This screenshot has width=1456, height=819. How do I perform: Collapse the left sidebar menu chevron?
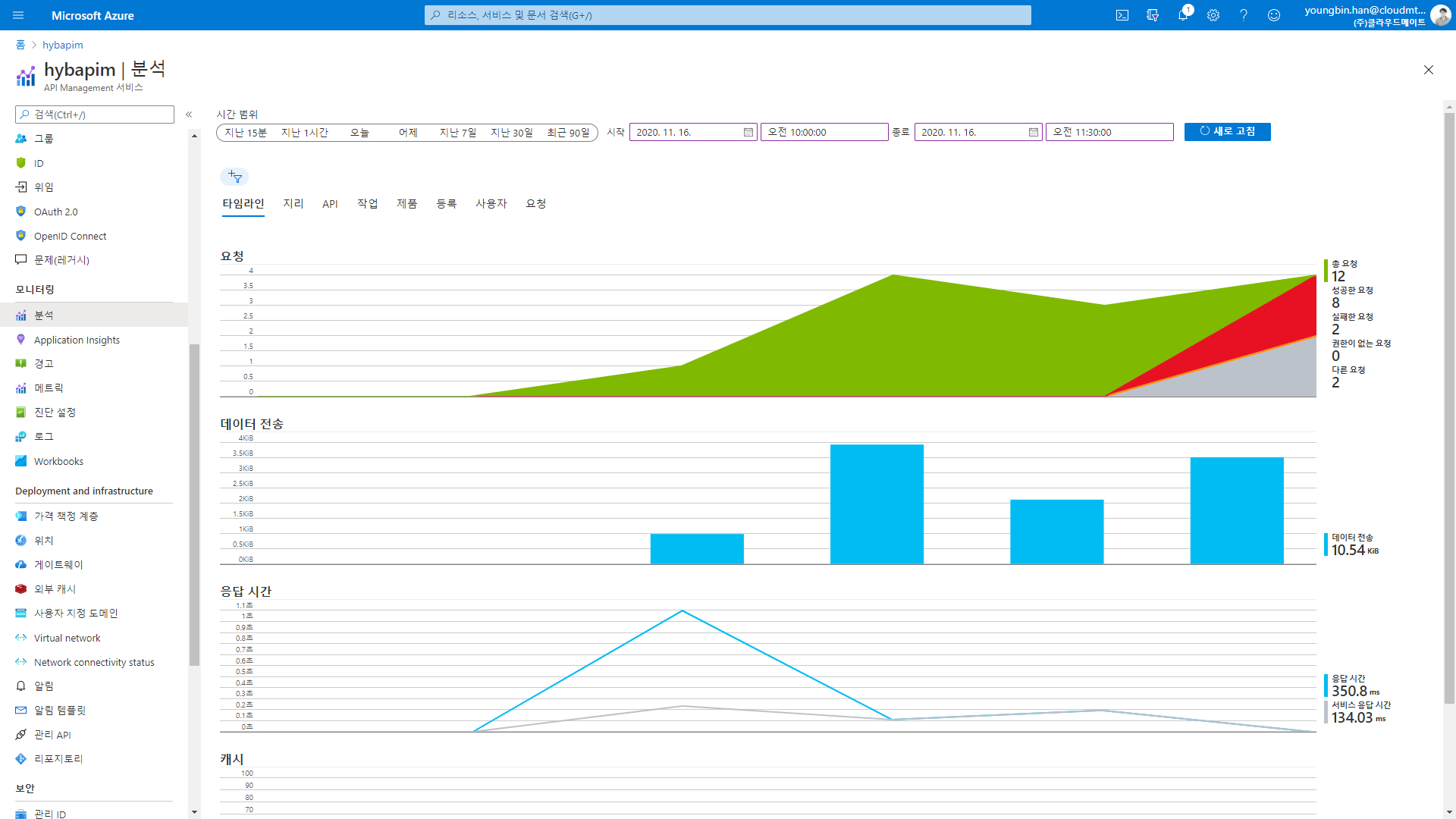click(x=189, y=115)
